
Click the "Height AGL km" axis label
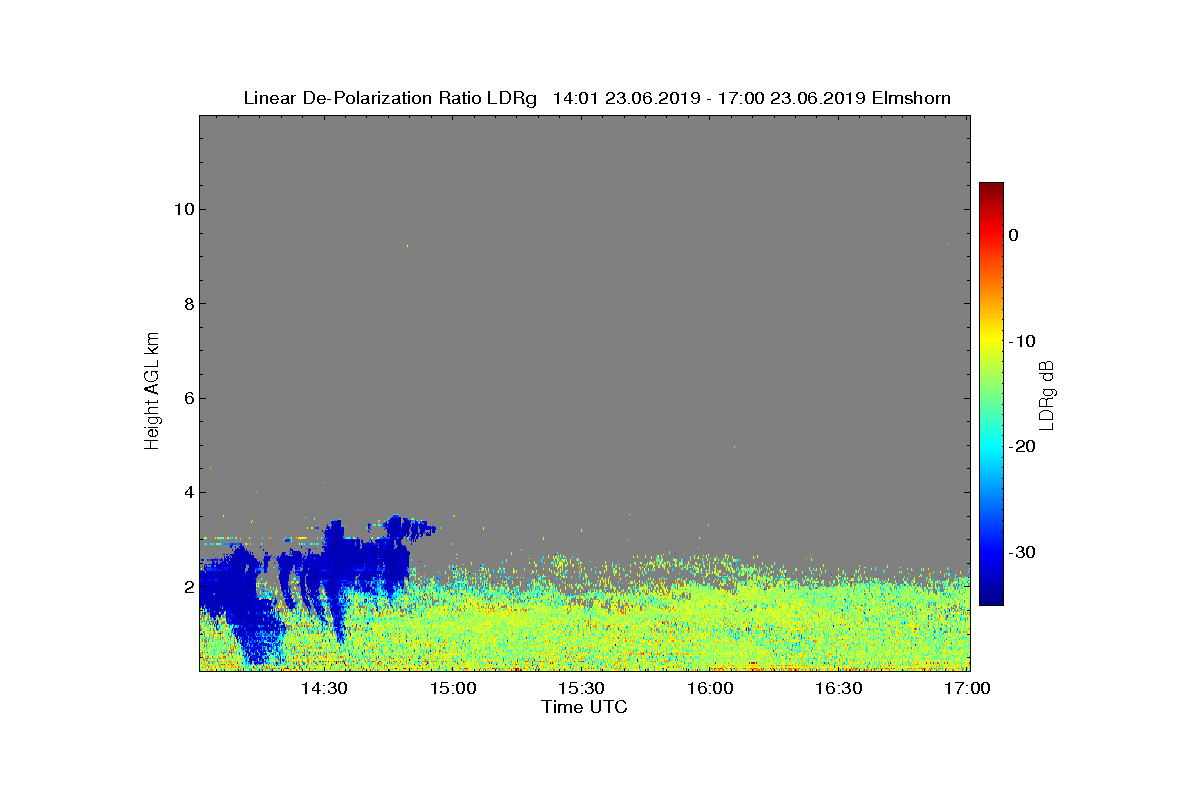pyautogui.click(x=152, y=391)
